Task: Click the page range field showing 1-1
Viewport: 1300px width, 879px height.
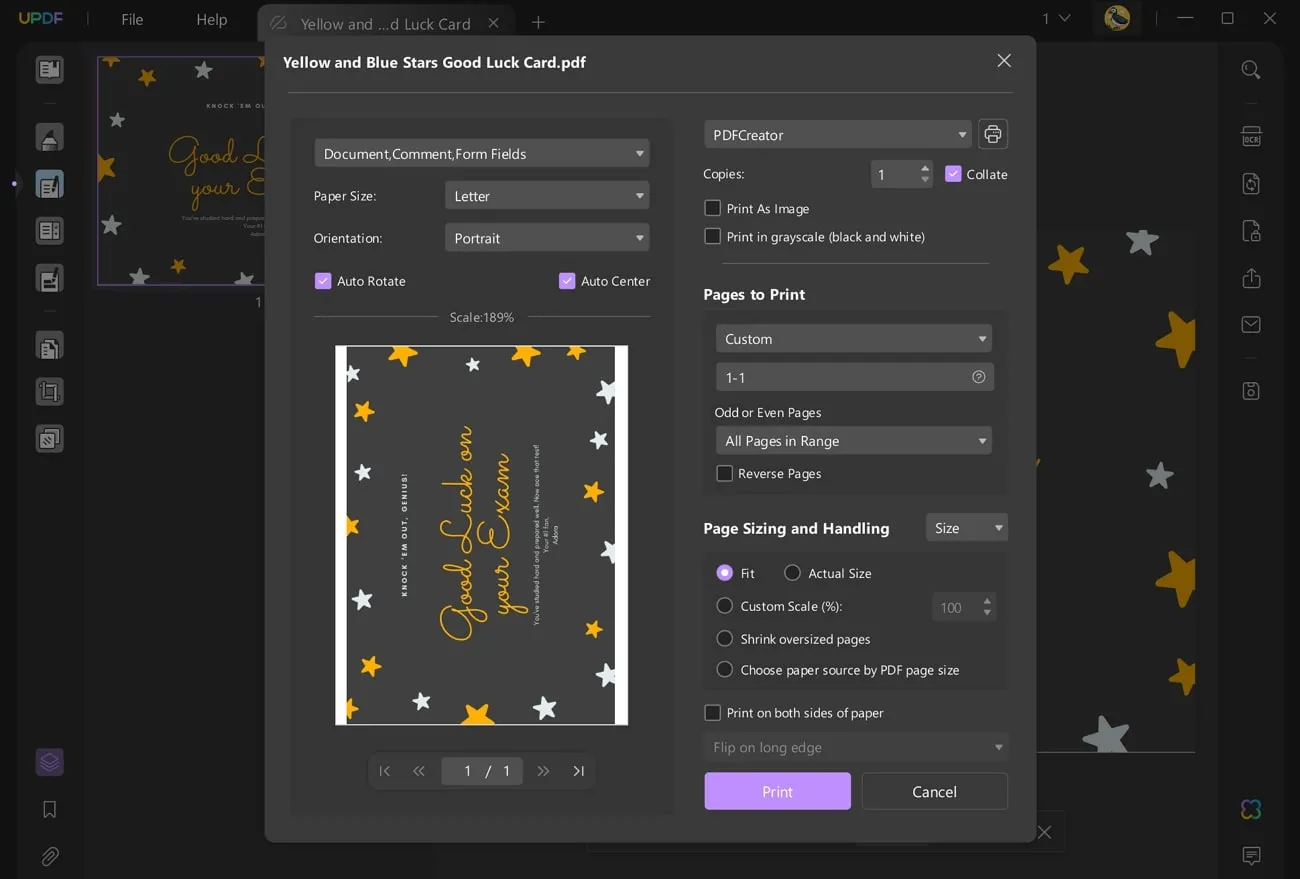Action: point(855,377)
